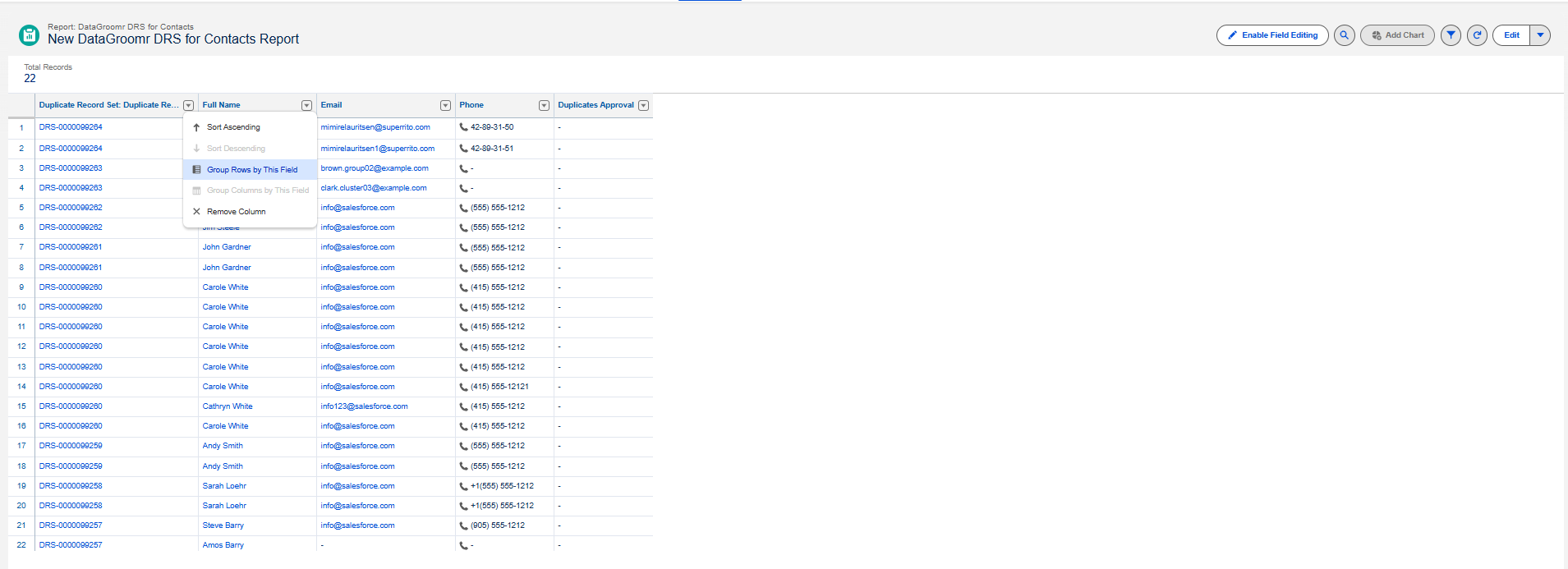Open Amos Barry contact link
This screenshot has width=1568, height=569.
coord(223,545)
